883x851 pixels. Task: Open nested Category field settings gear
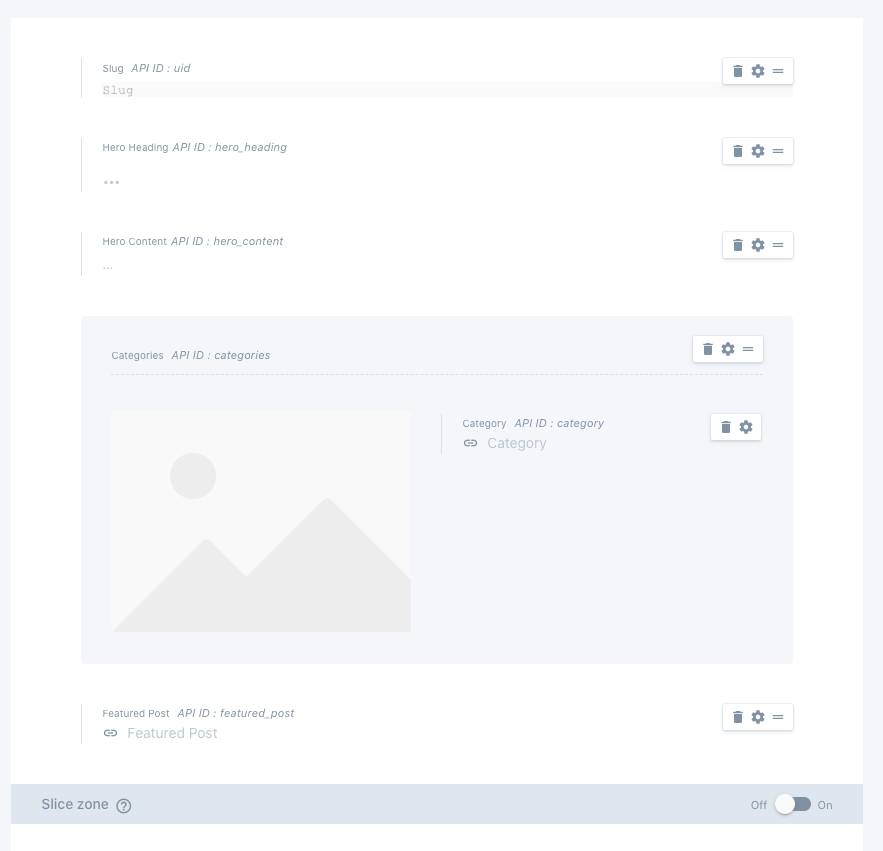coord(746,427)
